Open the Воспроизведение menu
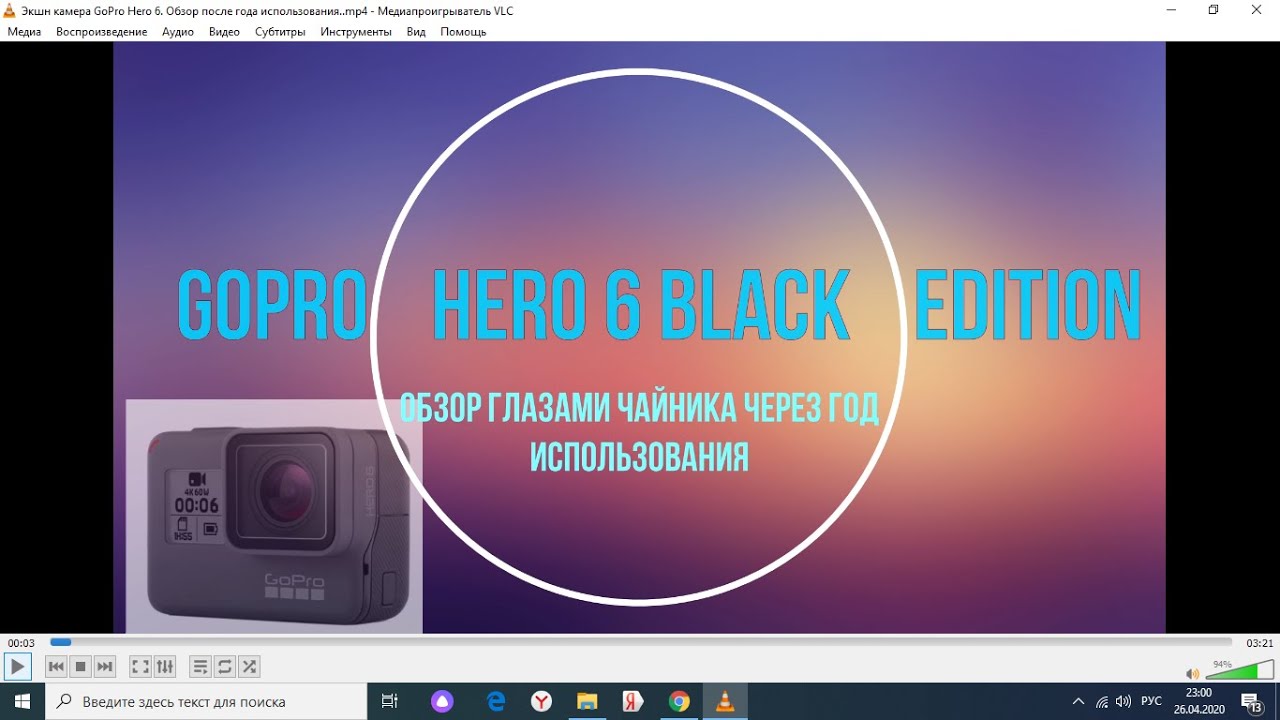The width and height of the screenshot is (1280, 720). [x=101, y=32]
